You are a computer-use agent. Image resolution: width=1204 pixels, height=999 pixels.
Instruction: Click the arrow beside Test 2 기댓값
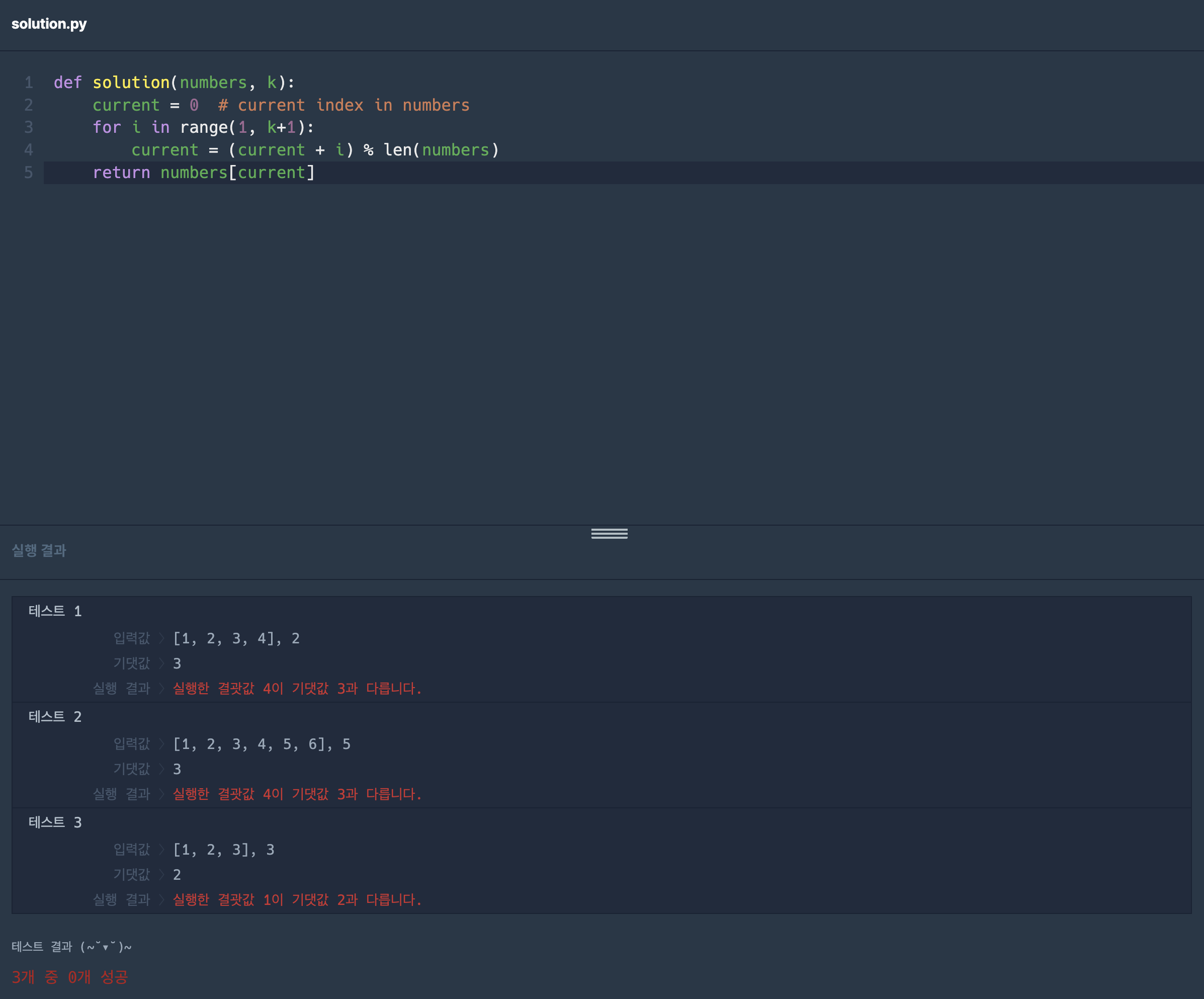click(x=161, y=769)
